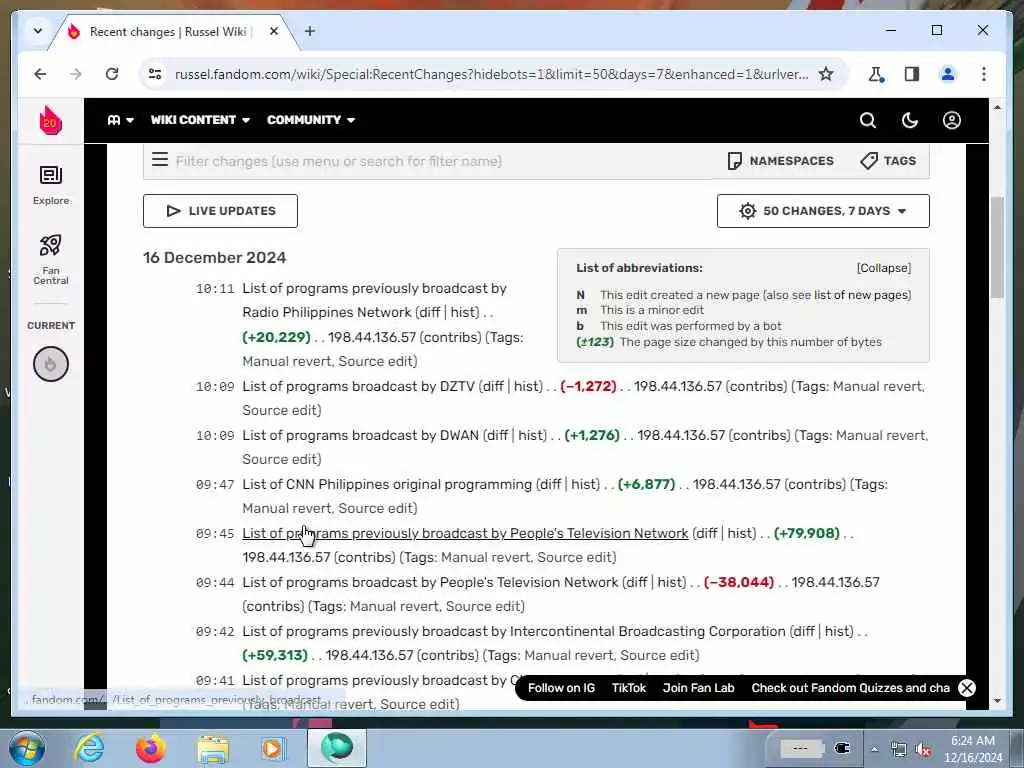The image size is (1024, 768).
Task: Click the scrollbar down arrow
Action: [x=997, y=701]
